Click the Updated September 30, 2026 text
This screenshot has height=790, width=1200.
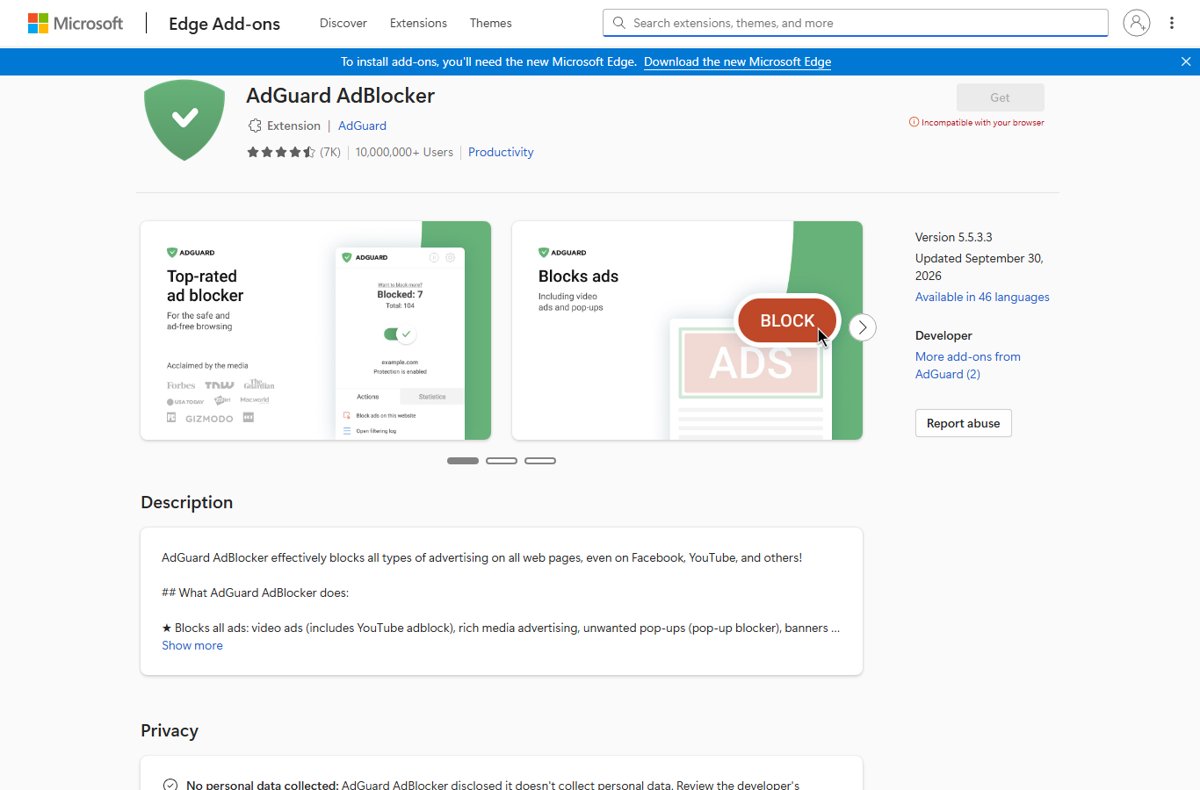979,267
